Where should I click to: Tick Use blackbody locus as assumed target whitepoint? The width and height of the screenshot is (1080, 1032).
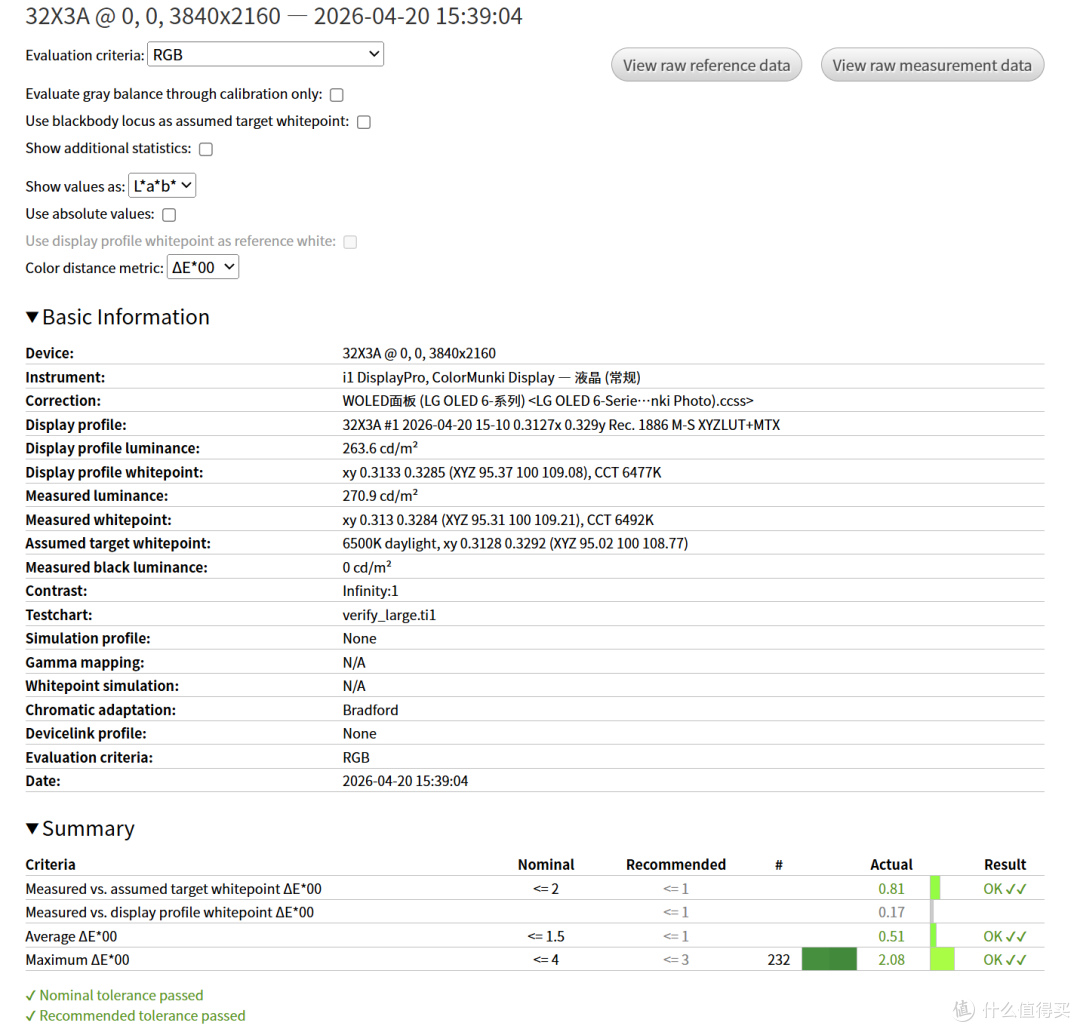point(364,122)
